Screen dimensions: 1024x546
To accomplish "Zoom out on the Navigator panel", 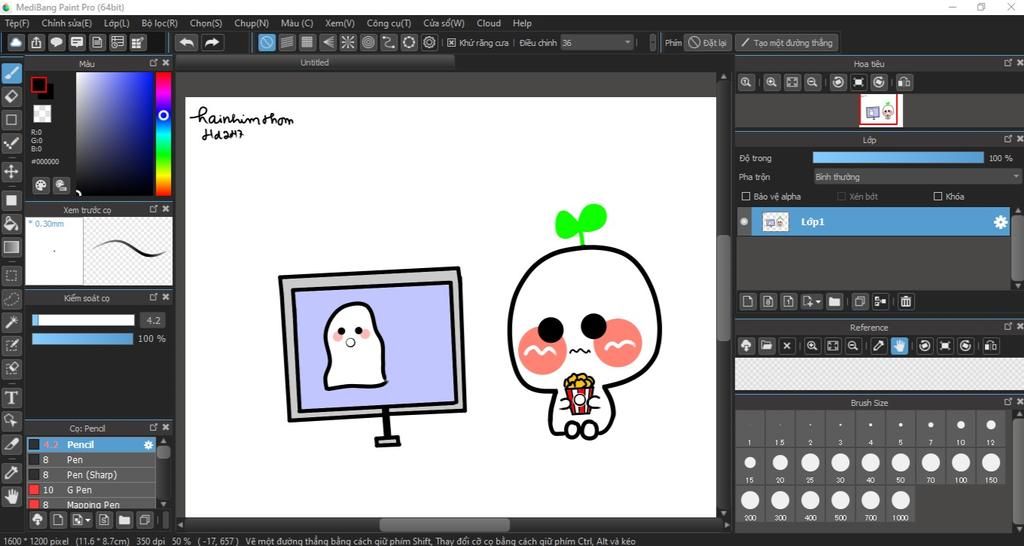I will click(x=812, y=82).
